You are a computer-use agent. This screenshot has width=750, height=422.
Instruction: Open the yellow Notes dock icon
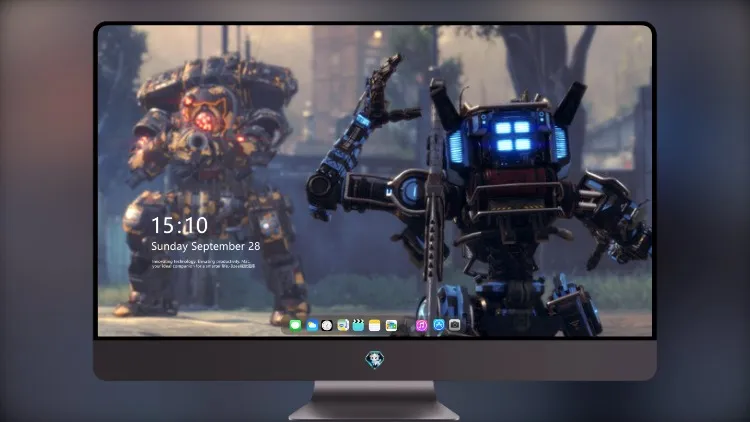click(375, 325)
